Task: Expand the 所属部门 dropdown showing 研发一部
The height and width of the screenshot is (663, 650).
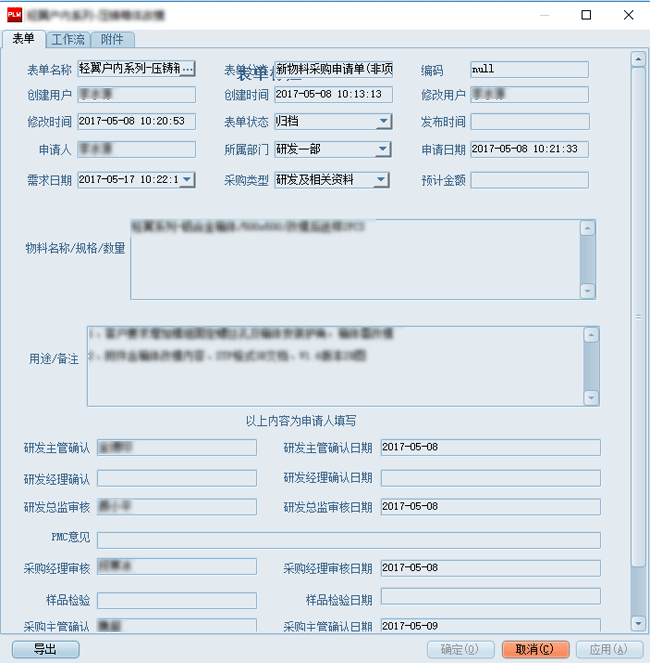Action: tap(384, 150)
